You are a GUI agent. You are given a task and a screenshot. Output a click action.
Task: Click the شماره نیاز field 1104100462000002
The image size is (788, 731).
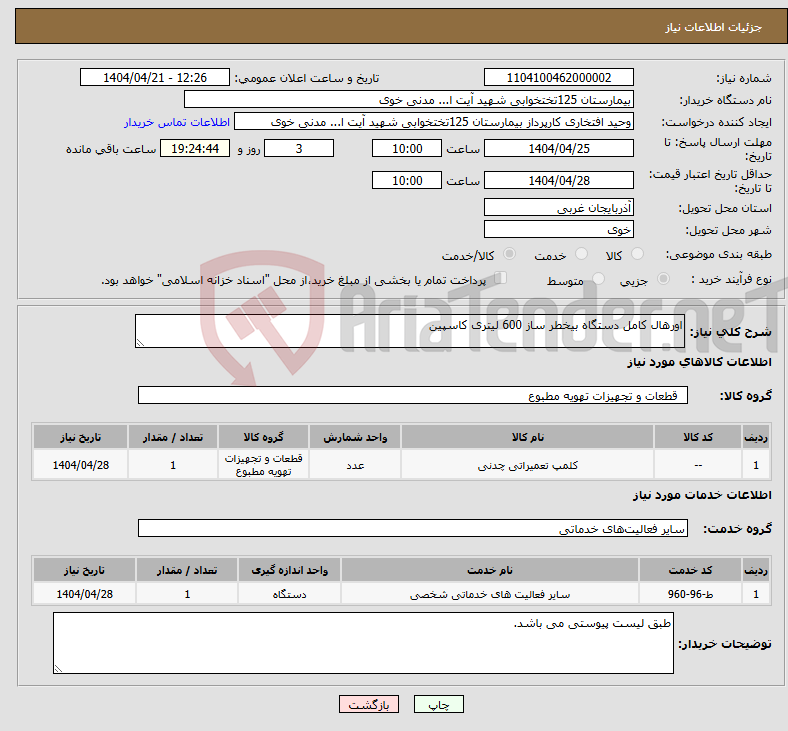[558, 77]
